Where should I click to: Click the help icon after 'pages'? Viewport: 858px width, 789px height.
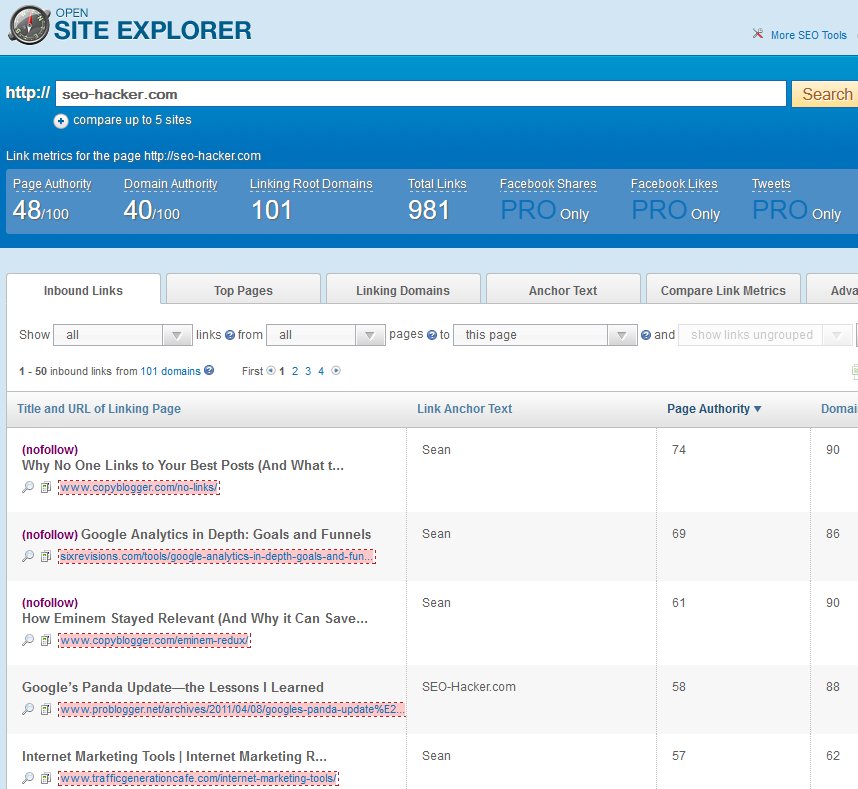pos(432,336)
